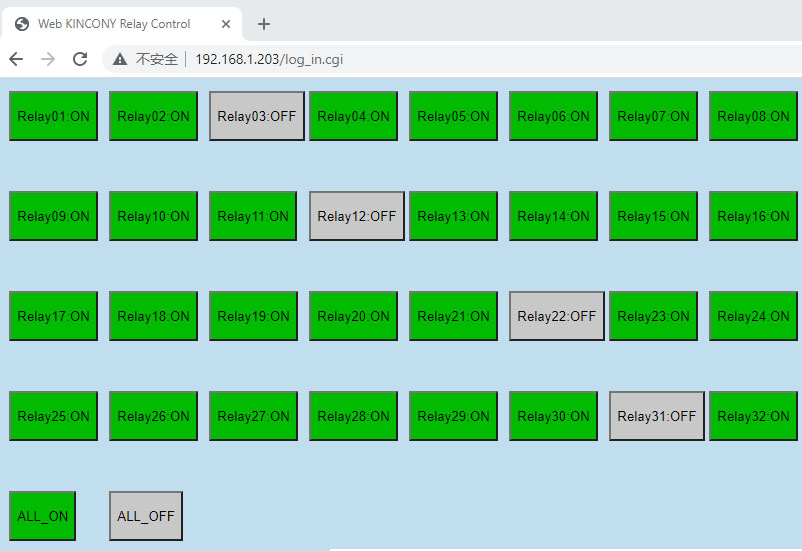Image resolution: width=802 pixels, height=551 pixels.
Task: Select the Web KINCONY Relay Control tab
Action: 114,24
